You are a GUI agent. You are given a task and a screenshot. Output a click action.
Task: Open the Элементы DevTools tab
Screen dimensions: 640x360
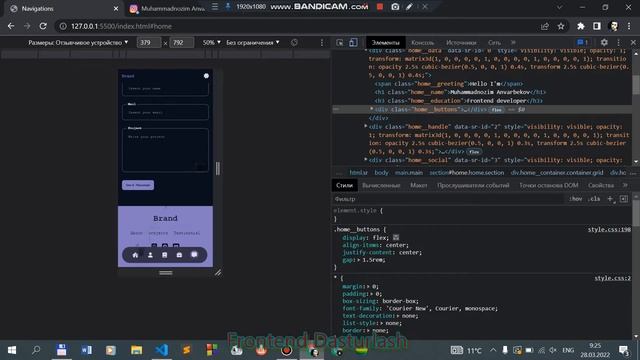pyautogui.click(x=385, y=42)
